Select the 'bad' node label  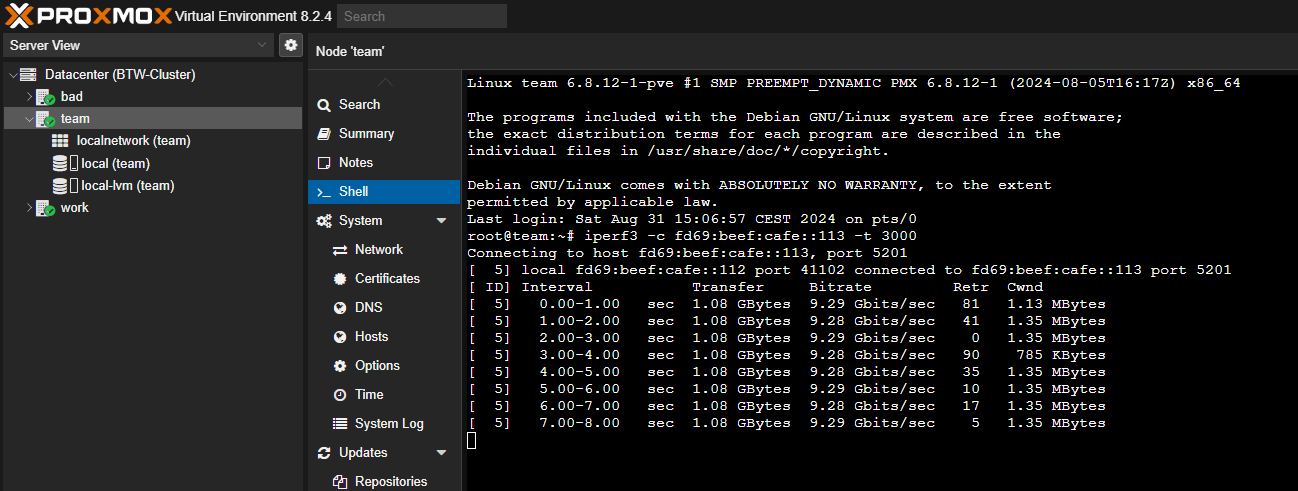click(71, 97)
